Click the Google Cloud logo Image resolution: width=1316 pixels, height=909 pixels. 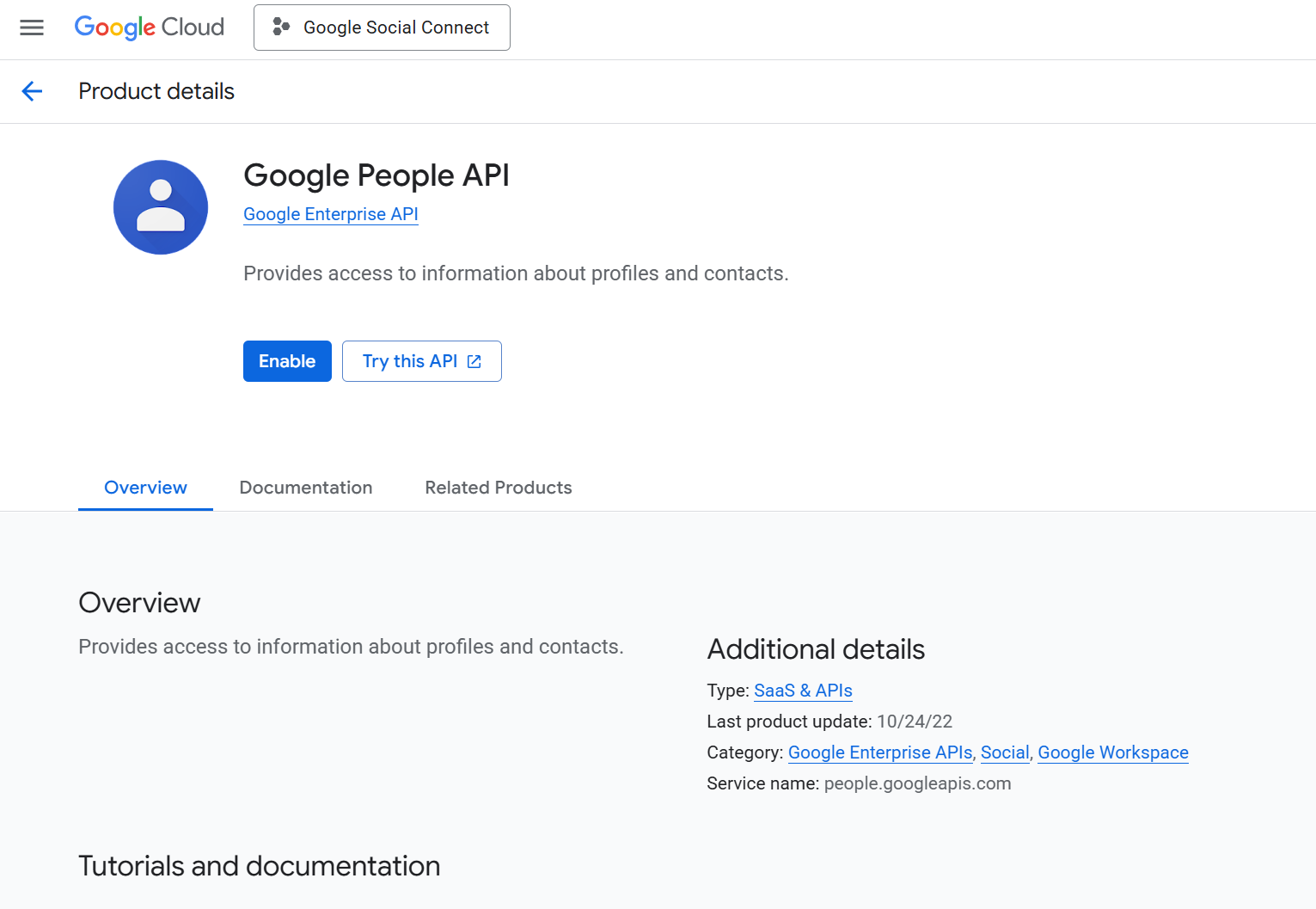[150, 28]
